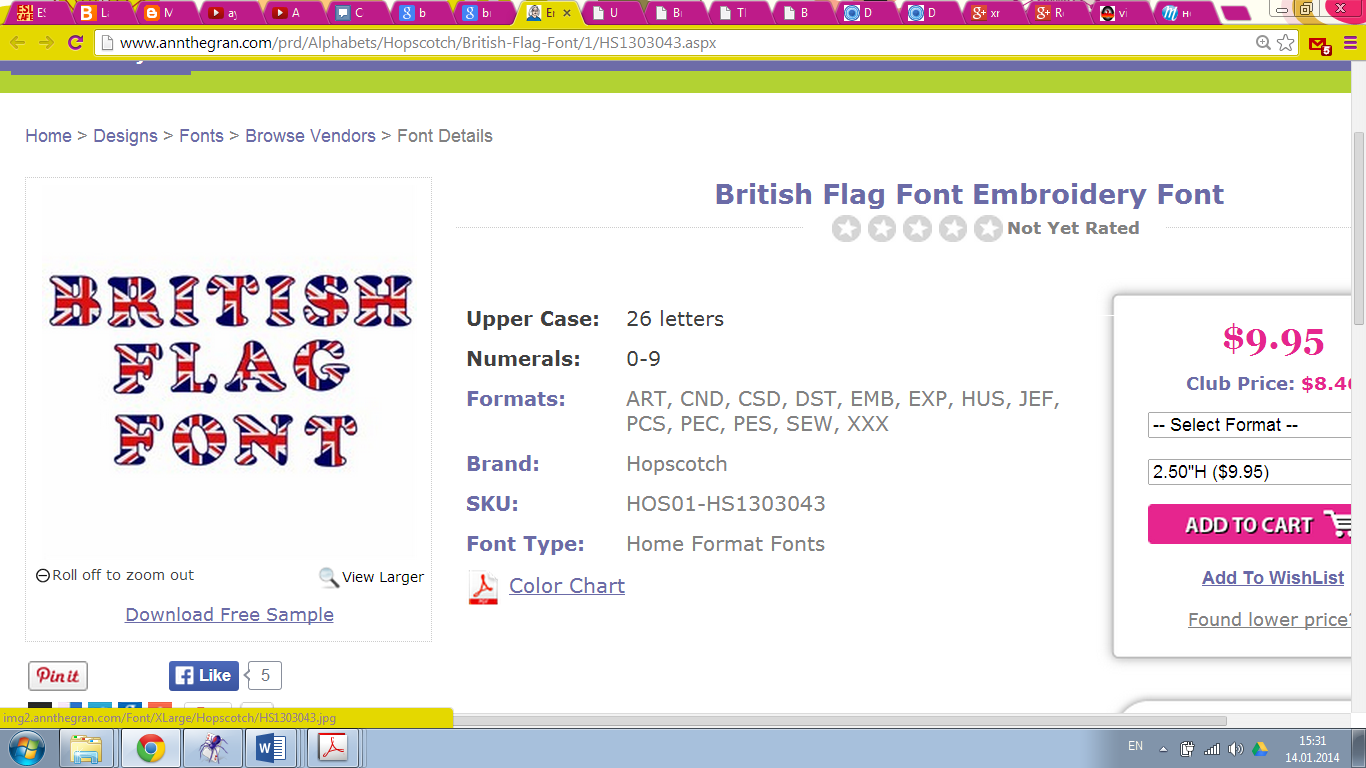The width and height of the screenshot is (1366, 768).
Task: Show hidden tray icons arrow
Action: (x=1163, y=748)
